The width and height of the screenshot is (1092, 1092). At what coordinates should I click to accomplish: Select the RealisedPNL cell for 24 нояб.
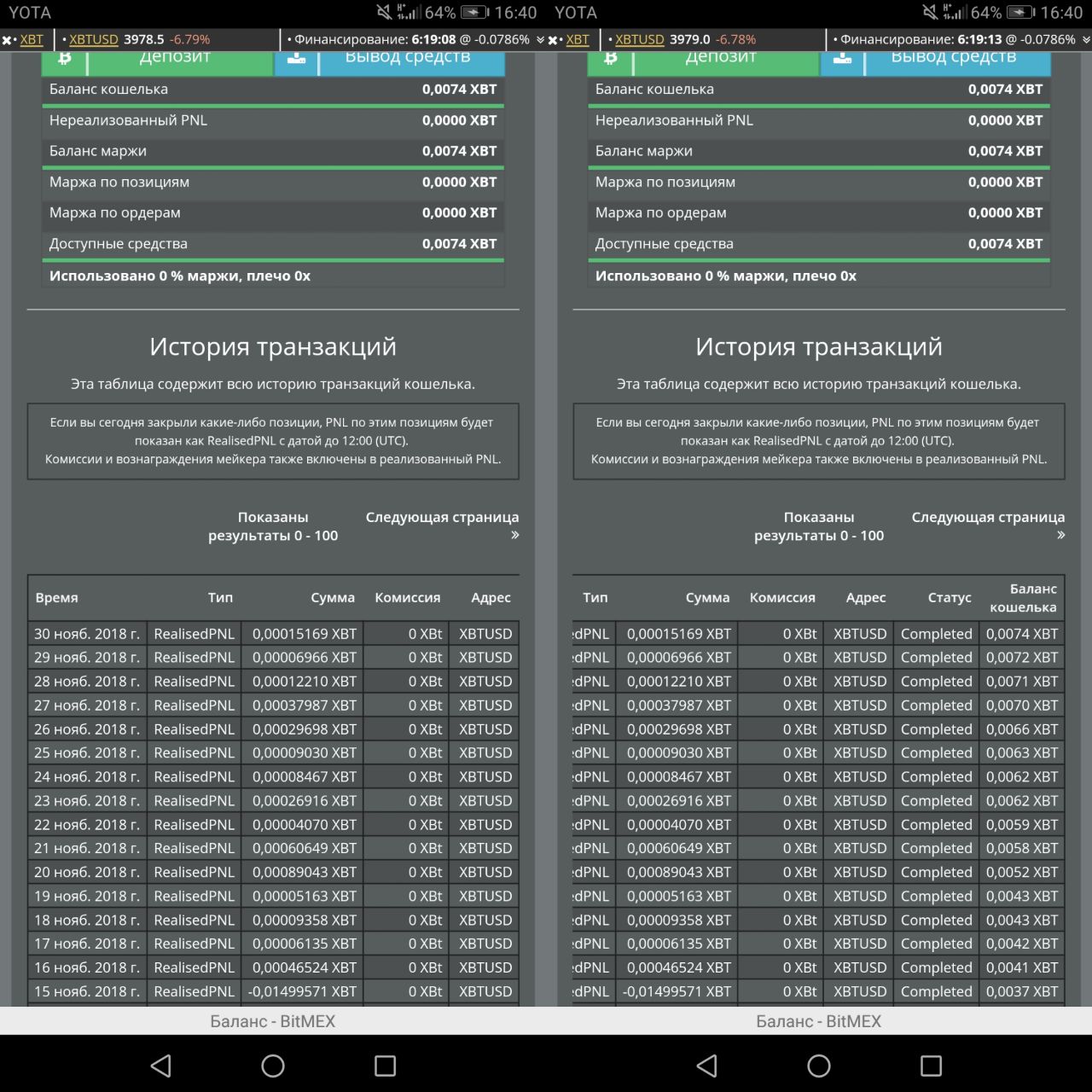click(x=194, y=776)
